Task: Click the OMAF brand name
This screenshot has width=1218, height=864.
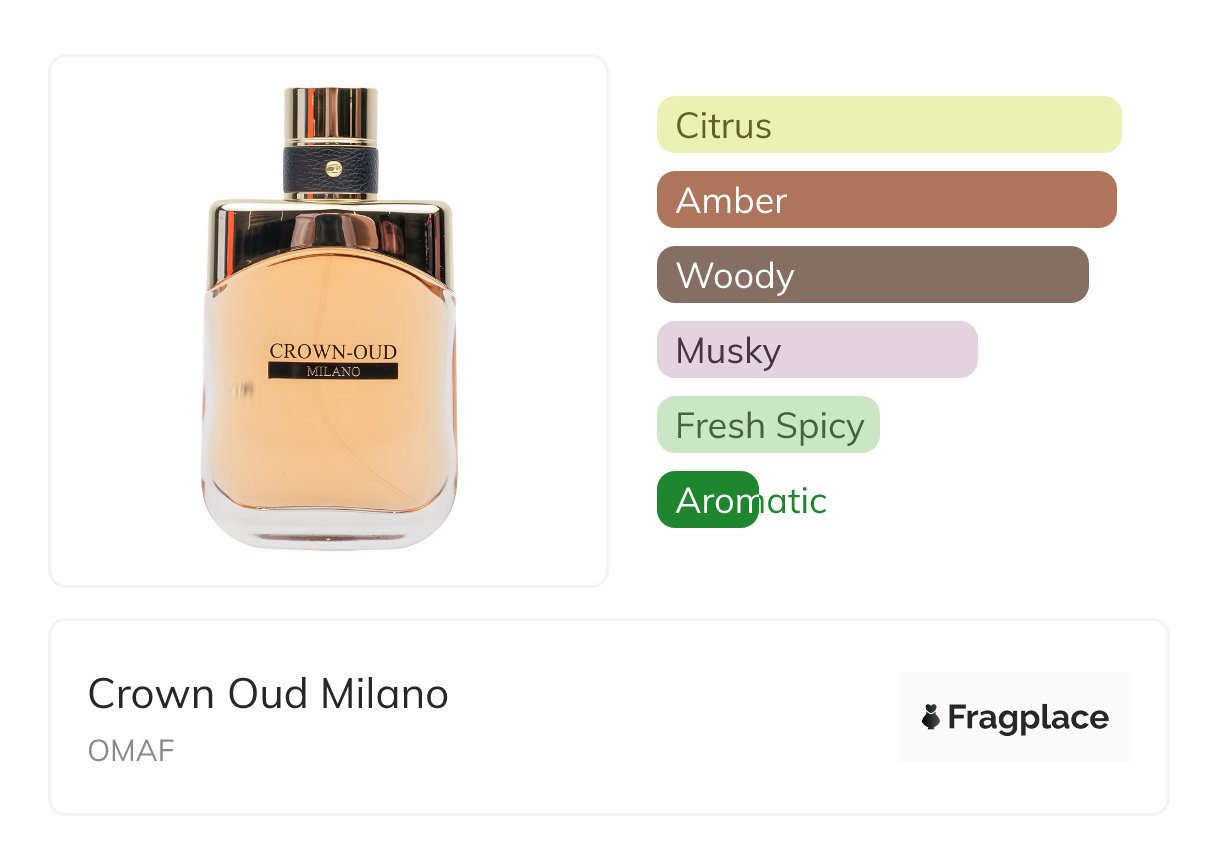Action: click(131, 750)
